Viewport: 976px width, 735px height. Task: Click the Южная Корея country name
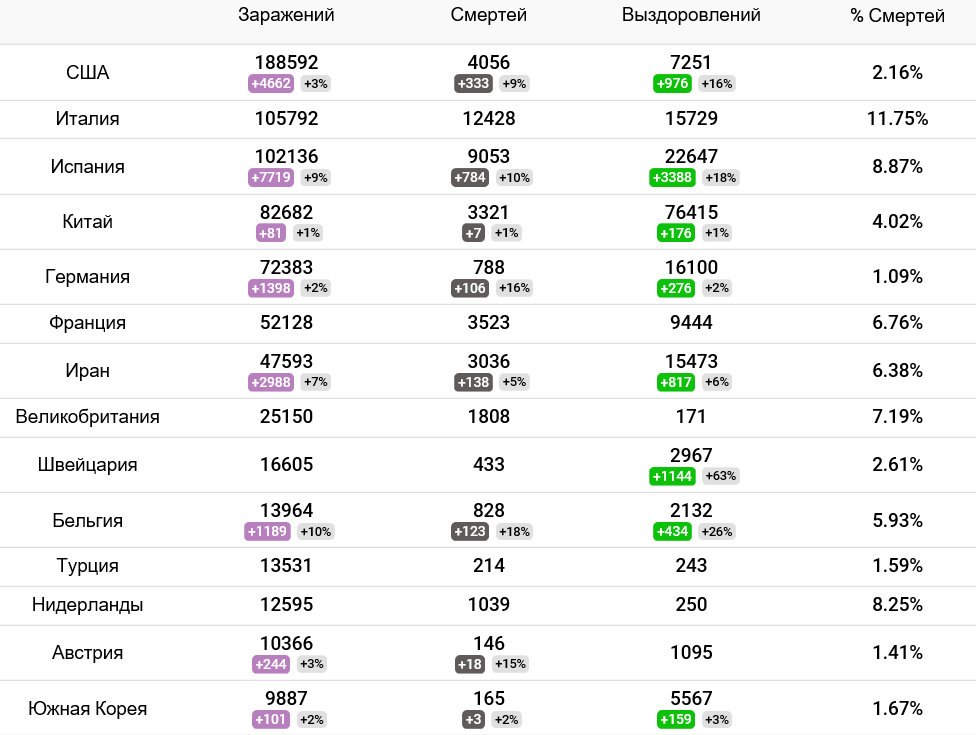click(87, 709)
